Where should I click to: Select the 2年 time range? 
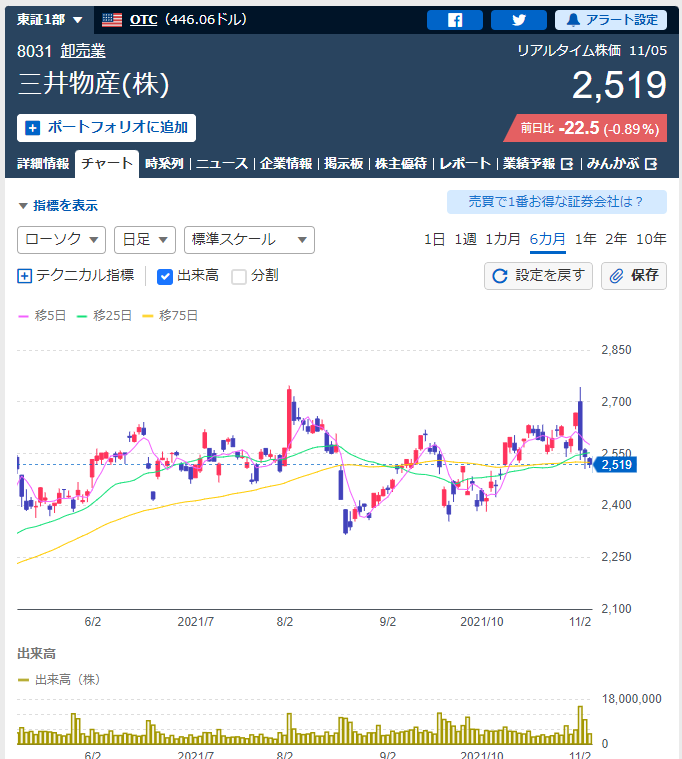(616, 239)
